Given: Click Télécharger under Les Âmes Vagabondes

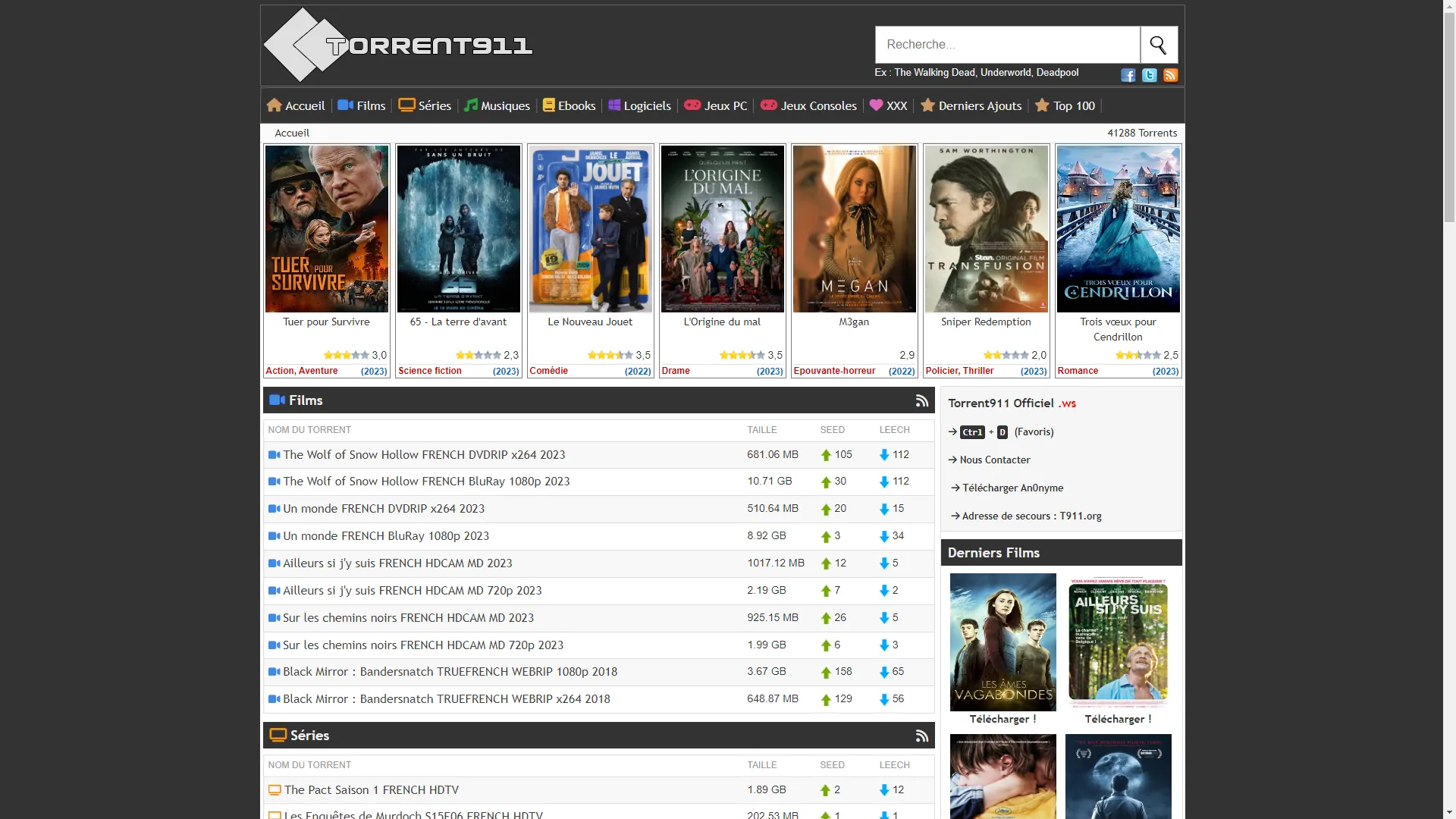Looking at the screenshot, I should pos(1003,720).
